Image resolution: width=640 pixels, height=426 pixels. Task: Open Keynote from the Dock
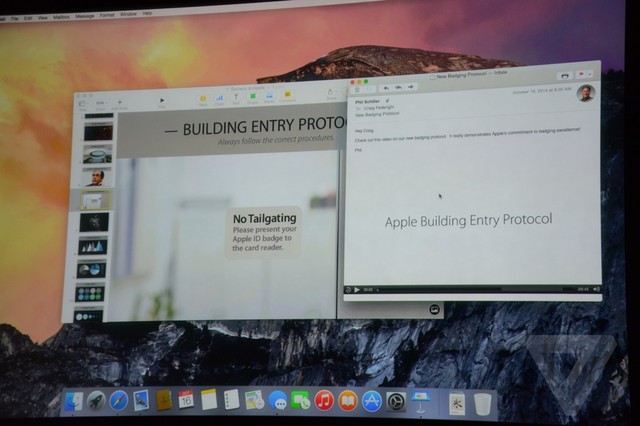pyautogui.click(x=421, y=402)
